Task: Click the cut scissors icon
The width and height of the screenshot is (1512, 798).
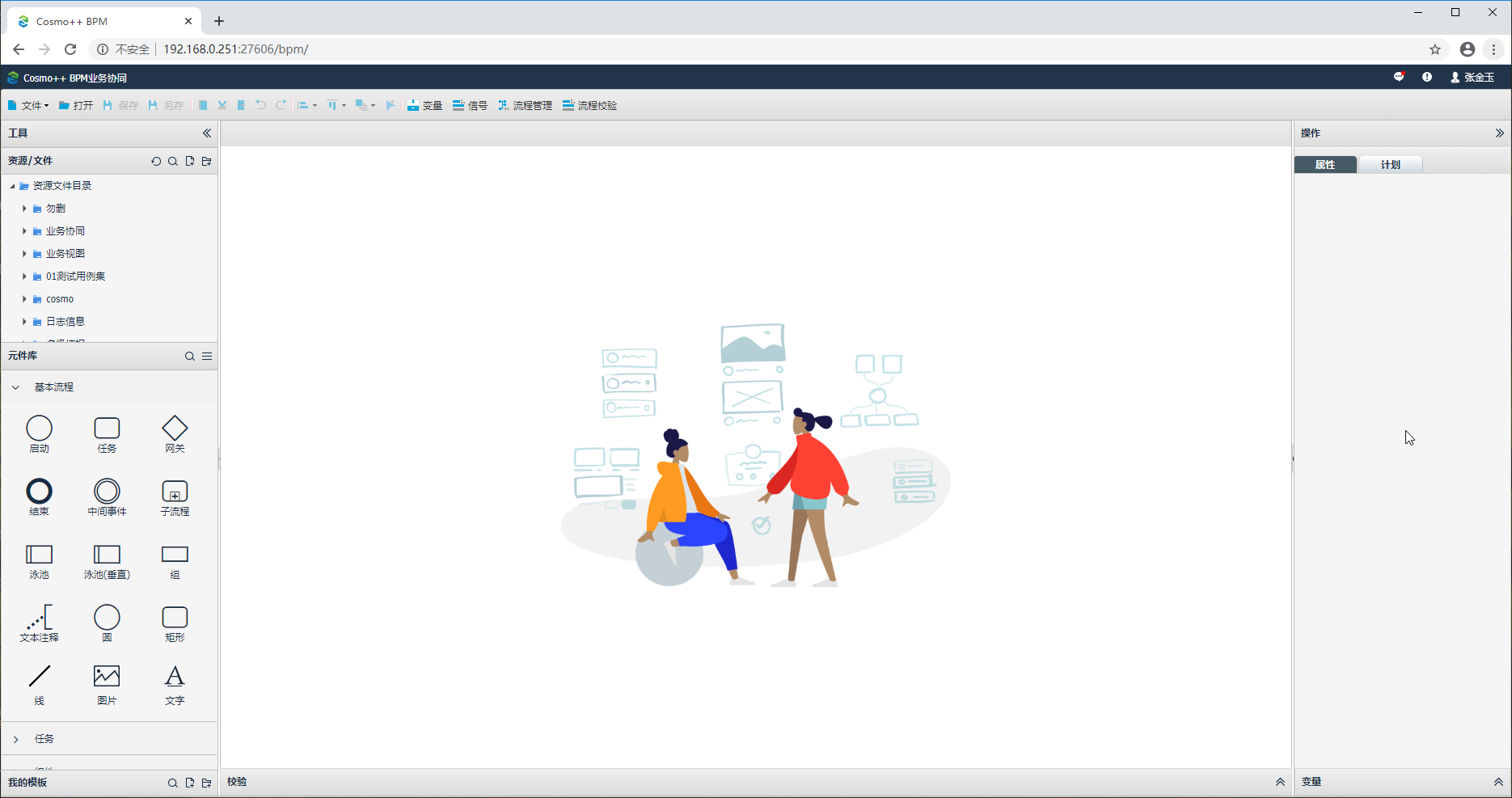Action: click(x=222, y=105)
